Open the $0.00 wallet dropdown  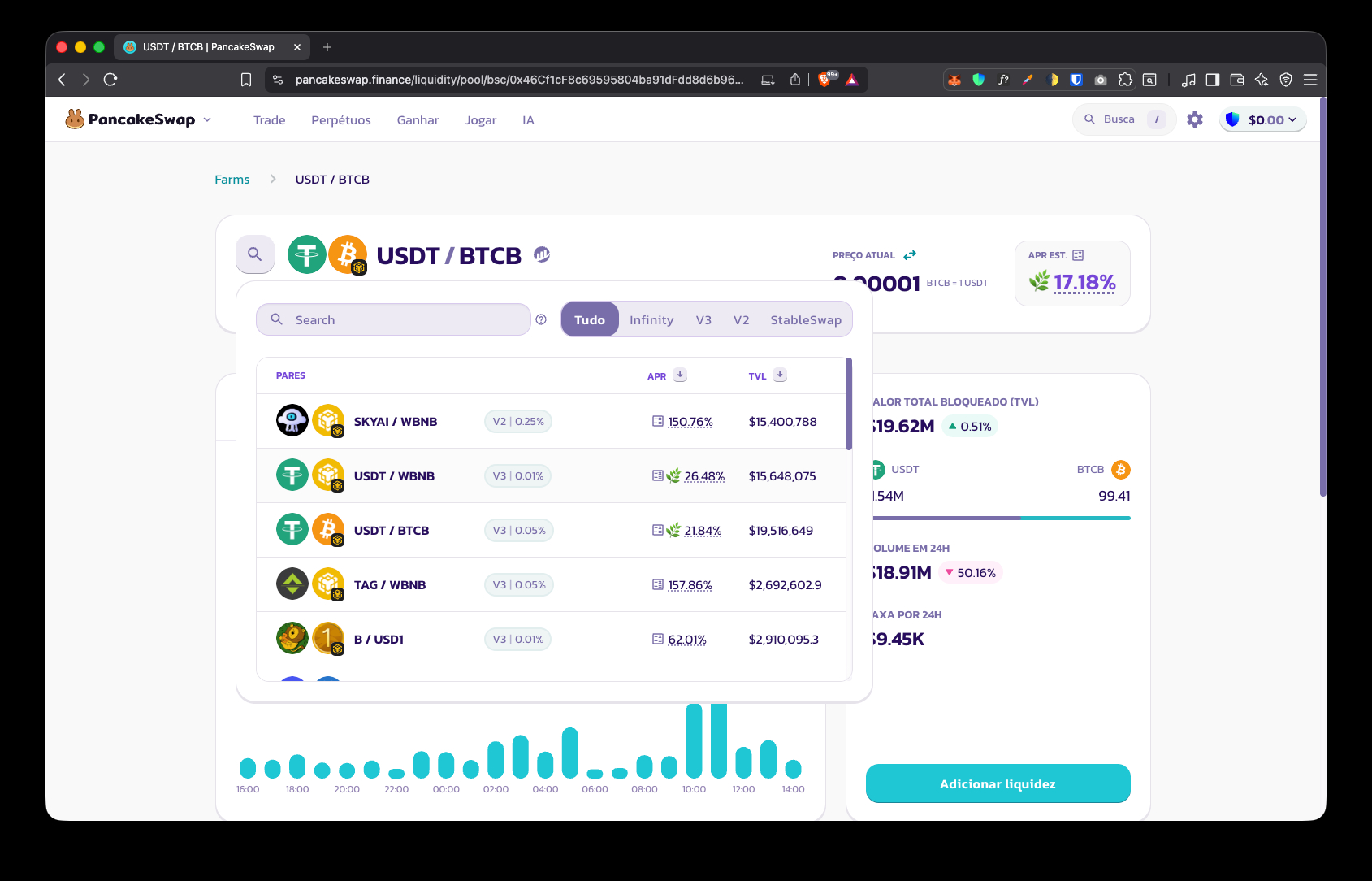pos(1263,119)
